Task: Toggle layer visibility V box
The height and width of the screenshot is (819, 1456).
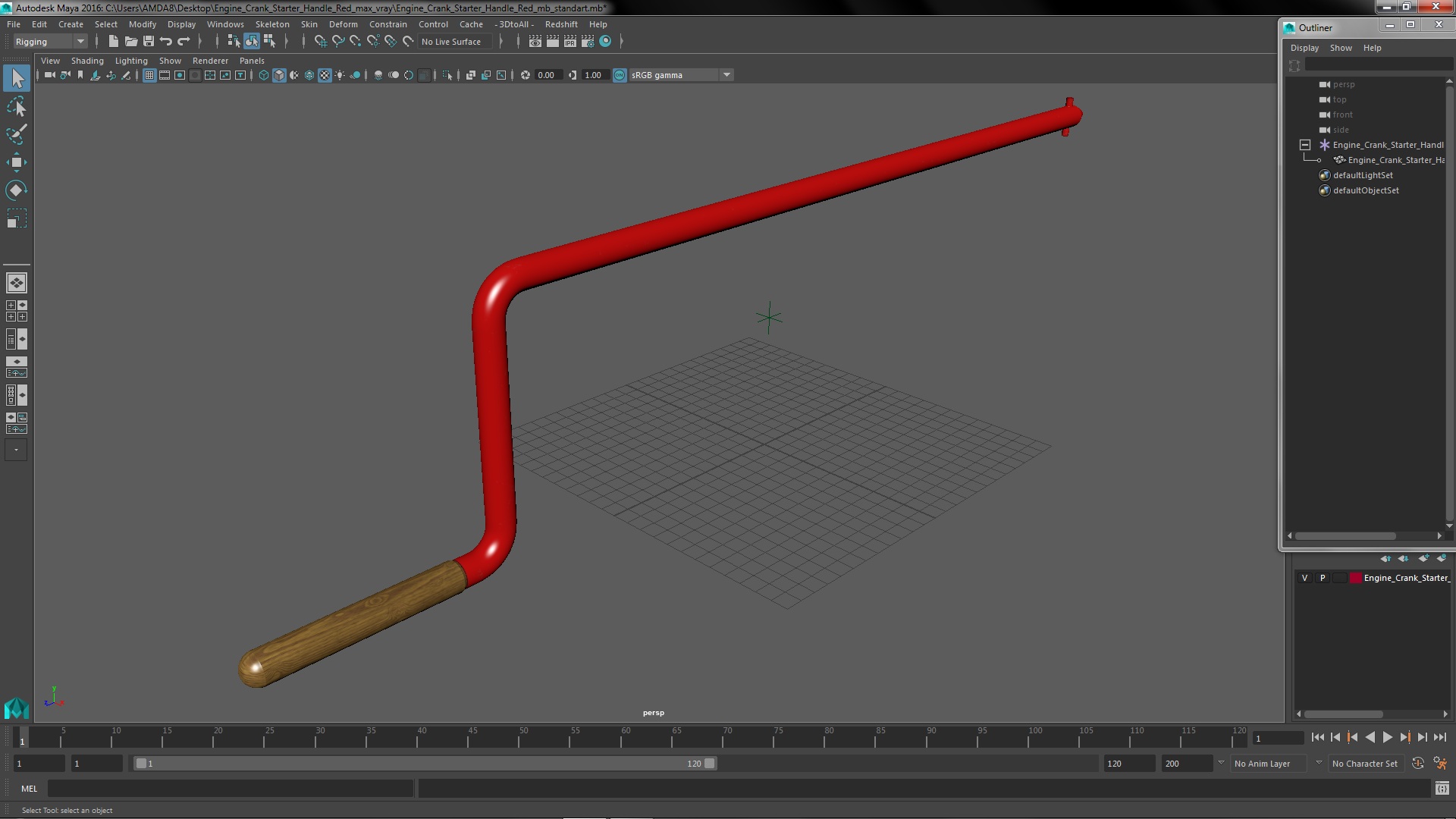Action: tap(1304, 578)
